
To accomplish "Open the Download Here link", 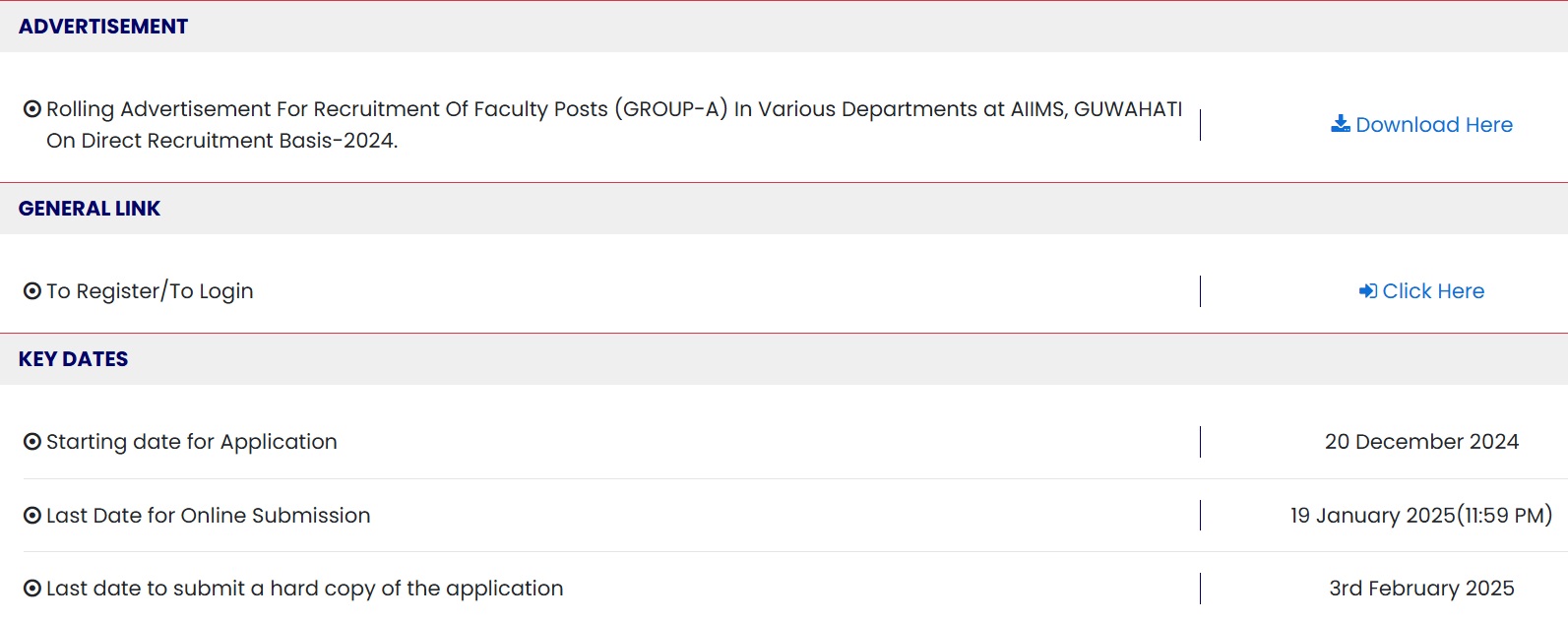I will point(1433,125).
